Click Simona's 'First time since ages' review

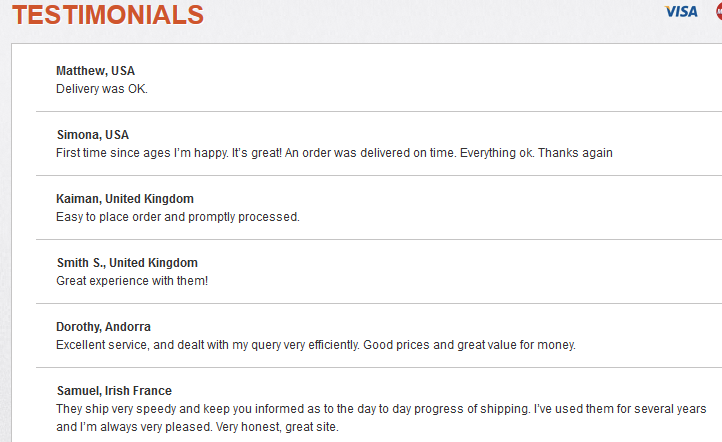tap(334, 153)
